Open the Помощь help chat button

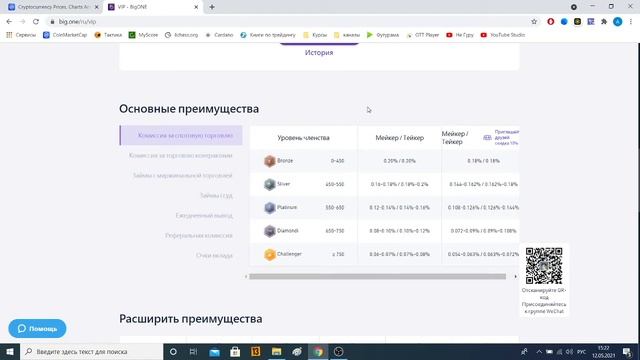(37, 329)
